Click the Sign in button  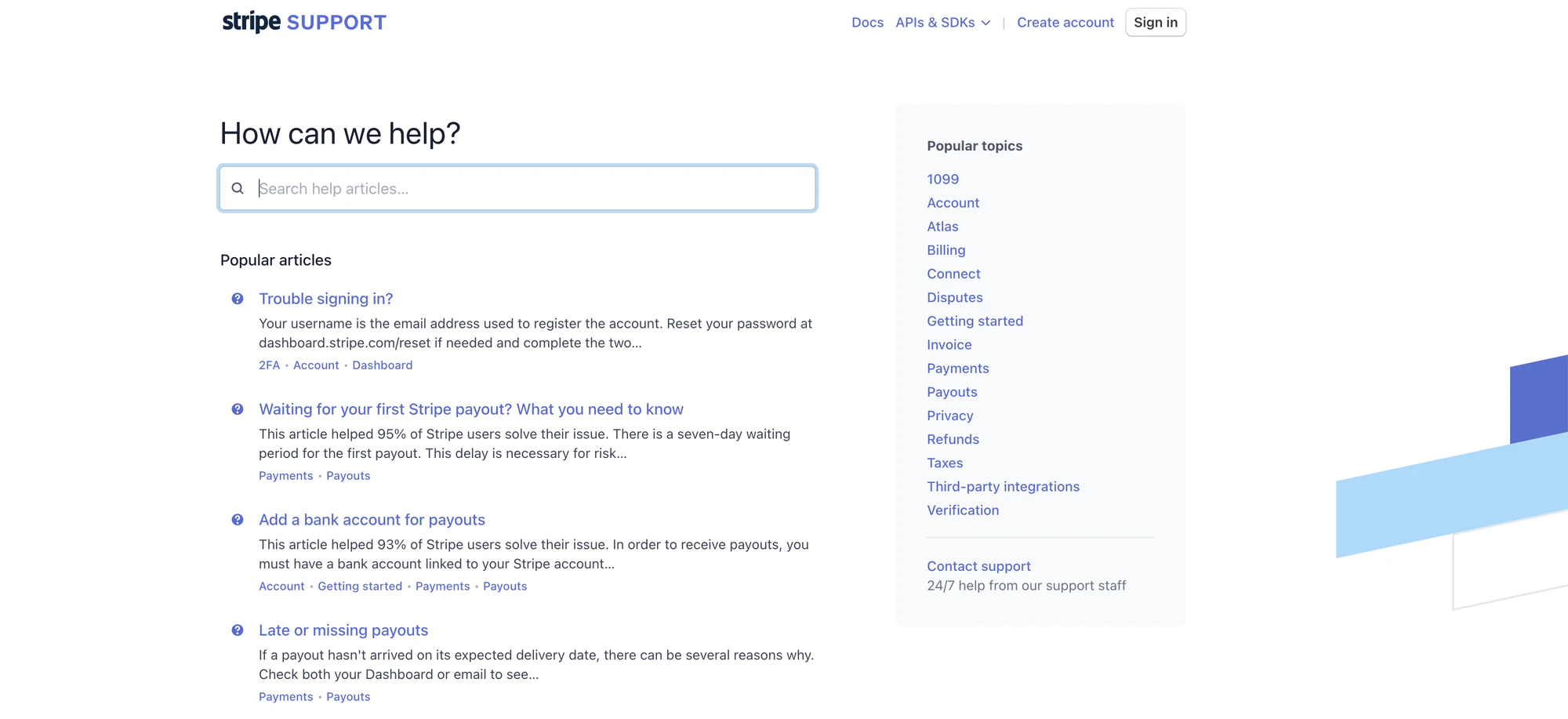coord(1156,23)
